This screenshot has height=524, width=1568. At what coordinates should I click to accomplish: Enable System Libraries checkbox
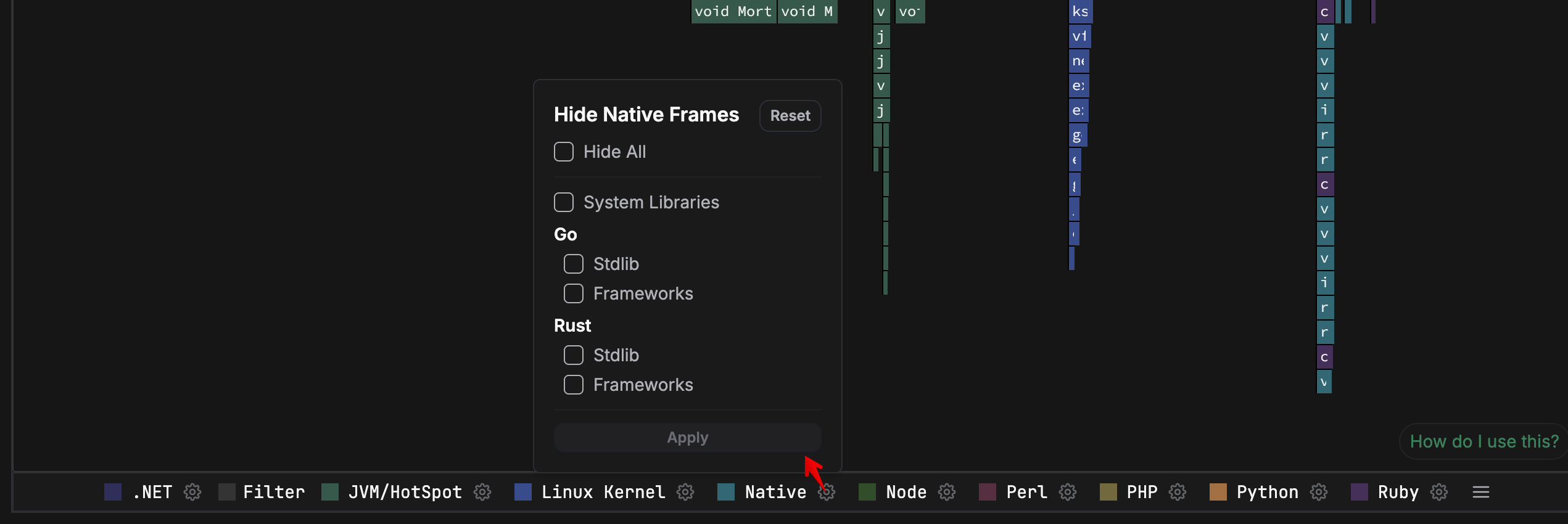pyautogui.click(x=564, y=202)
